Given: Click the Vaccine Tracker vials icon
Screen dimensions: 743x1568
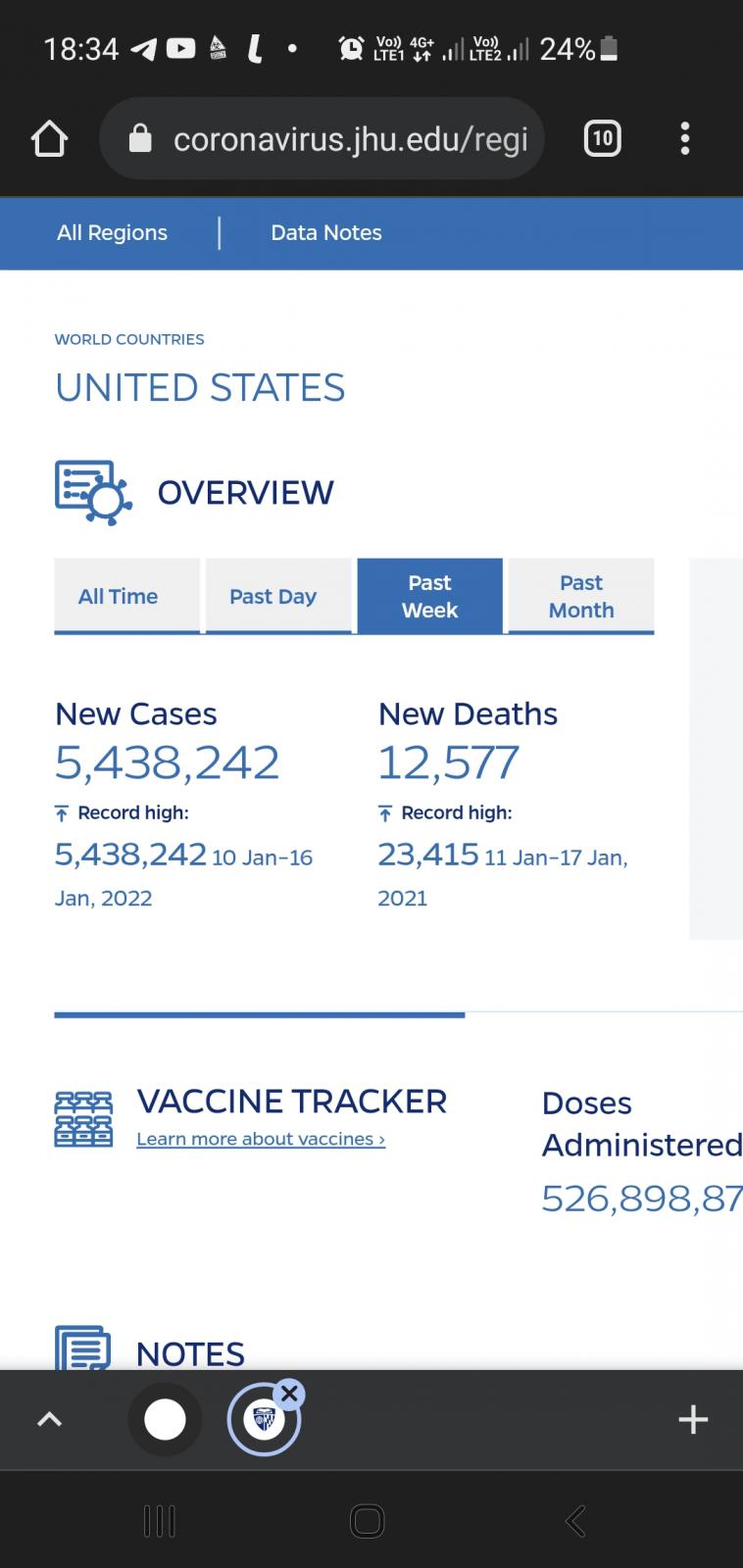Looking at the screenshot, I should [x=83, y=1118].
